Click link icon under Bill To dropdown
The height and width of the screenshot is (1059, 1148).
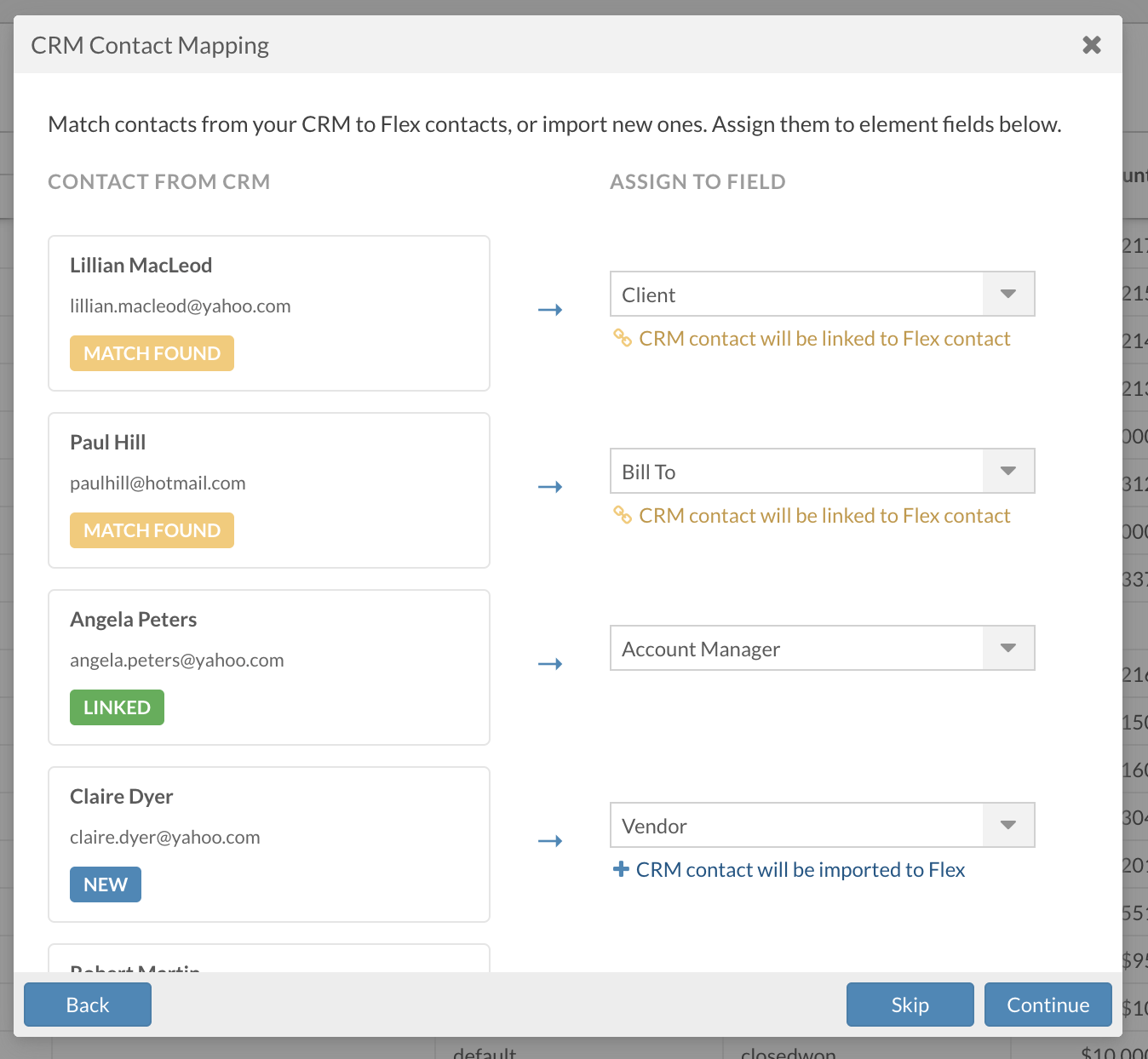coord(623,516)
